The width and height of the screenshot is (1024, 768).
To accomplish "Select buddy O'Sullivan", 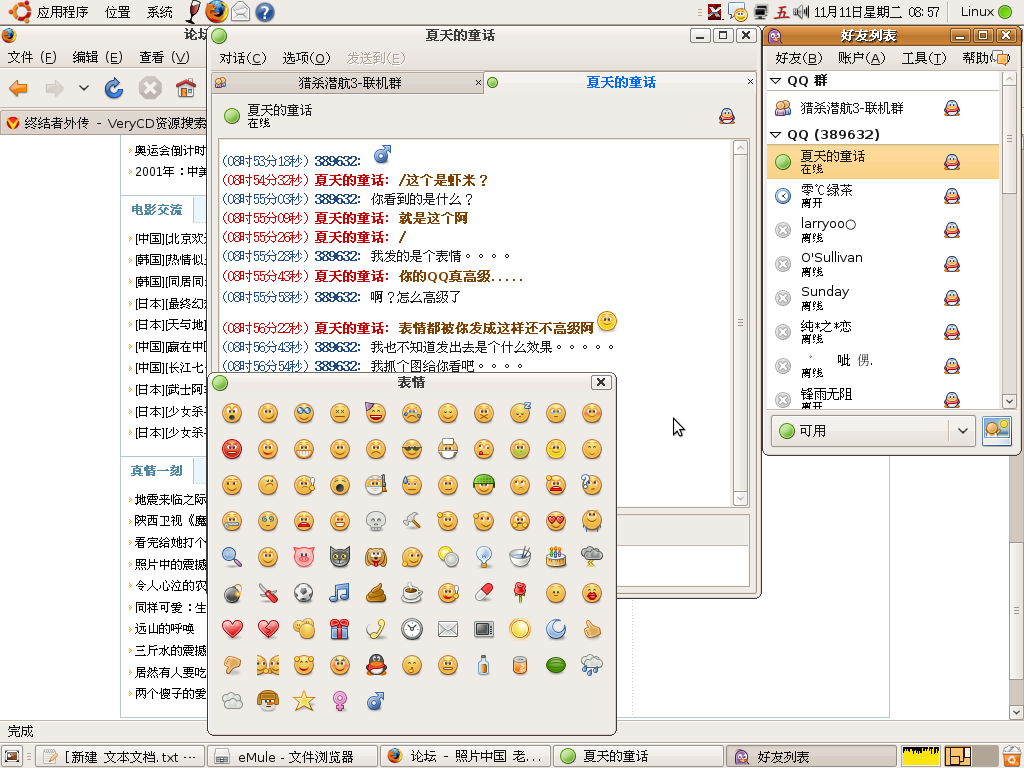I will coord(883,263).
